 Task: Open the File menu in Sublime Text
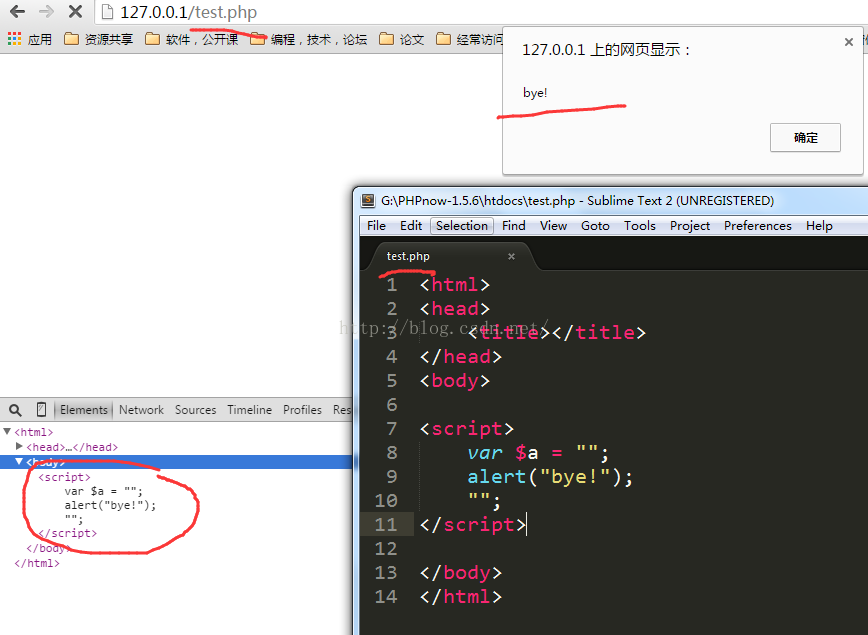(x=376, y=226)
